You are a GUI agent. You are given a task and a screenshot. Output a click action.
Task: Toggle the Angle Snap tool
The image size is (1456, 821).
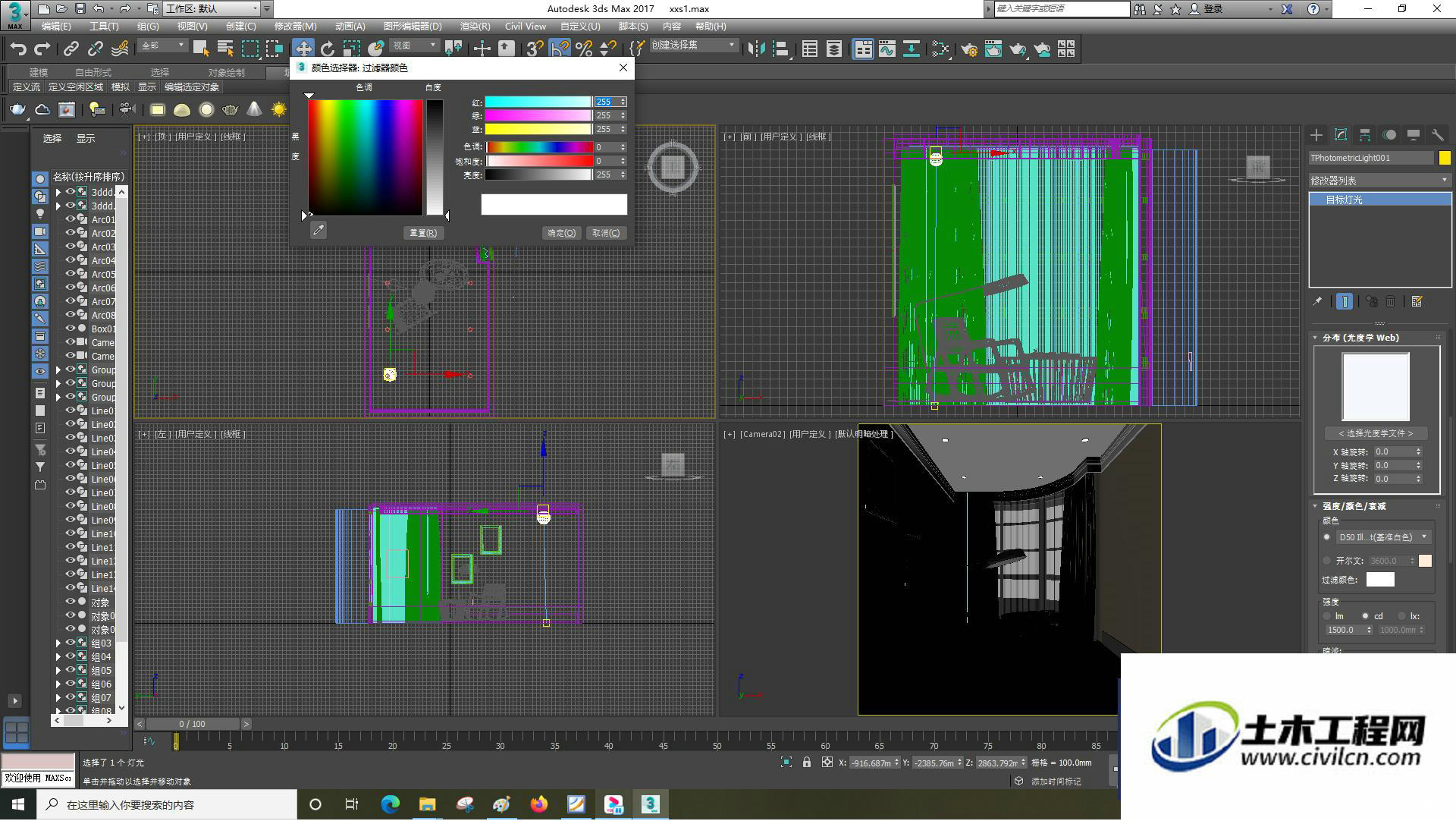click(x=560, y=49)
